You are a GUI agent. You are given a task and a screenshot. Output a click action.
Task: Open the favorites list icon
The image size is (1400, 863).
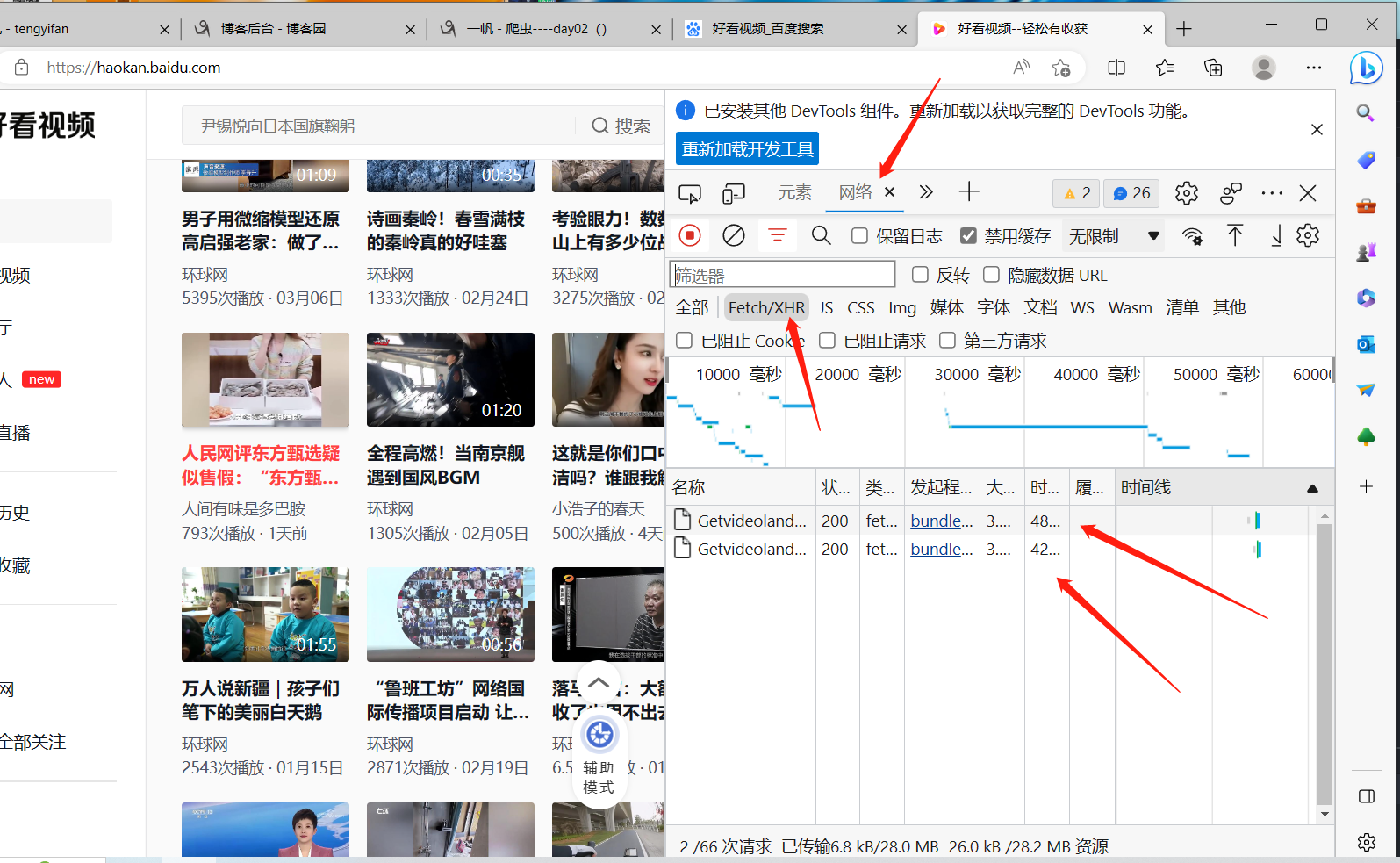1165,68
